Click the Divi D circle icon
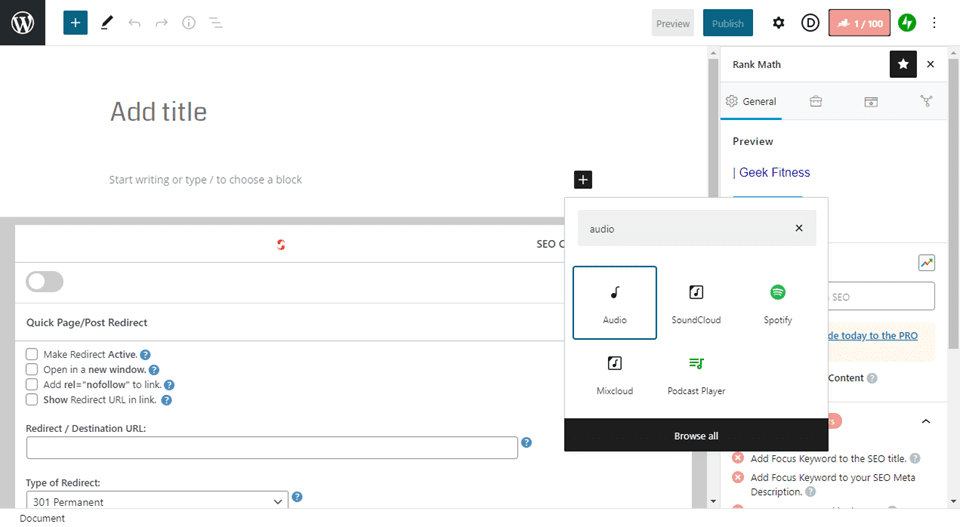Screen dimensions: 960x527 pos(810,23)
